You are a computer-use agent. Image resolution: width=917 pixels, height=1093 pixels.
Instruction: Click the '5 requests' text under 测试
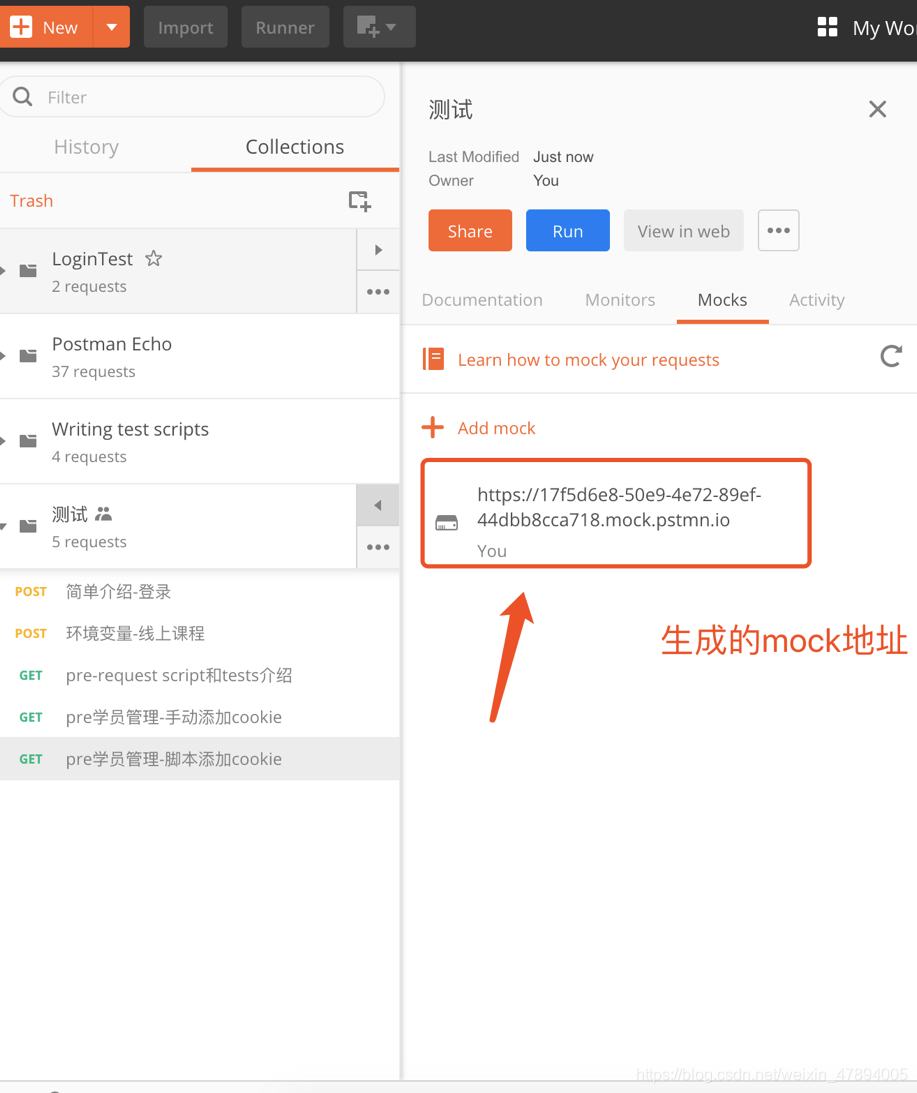[89, 542]
